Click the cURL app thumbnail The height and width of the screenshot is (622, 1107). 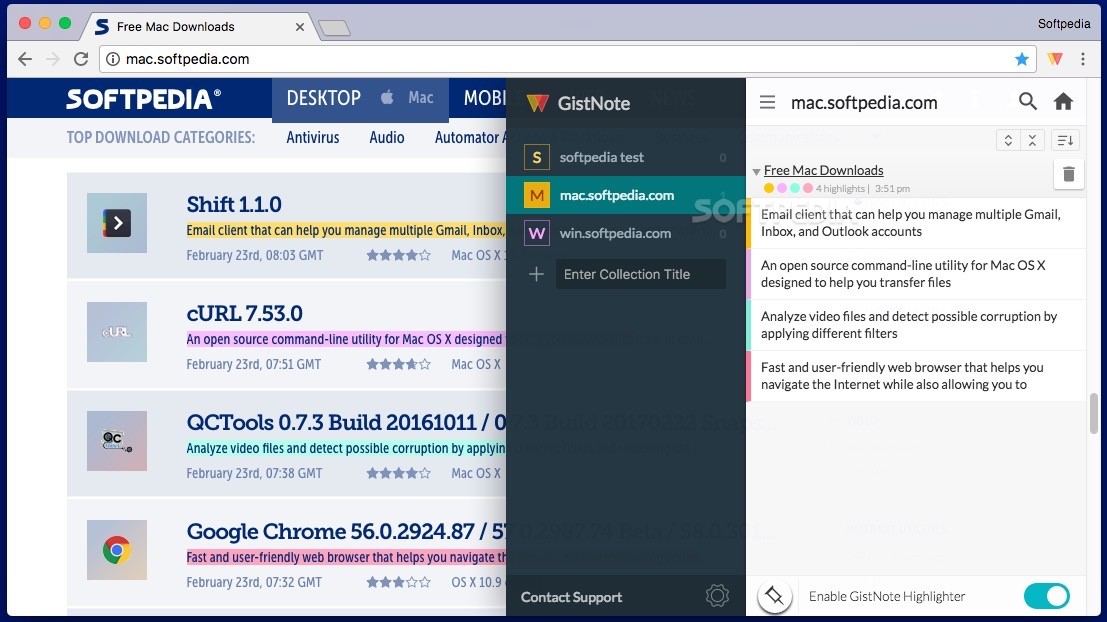[x=117, y=332]
